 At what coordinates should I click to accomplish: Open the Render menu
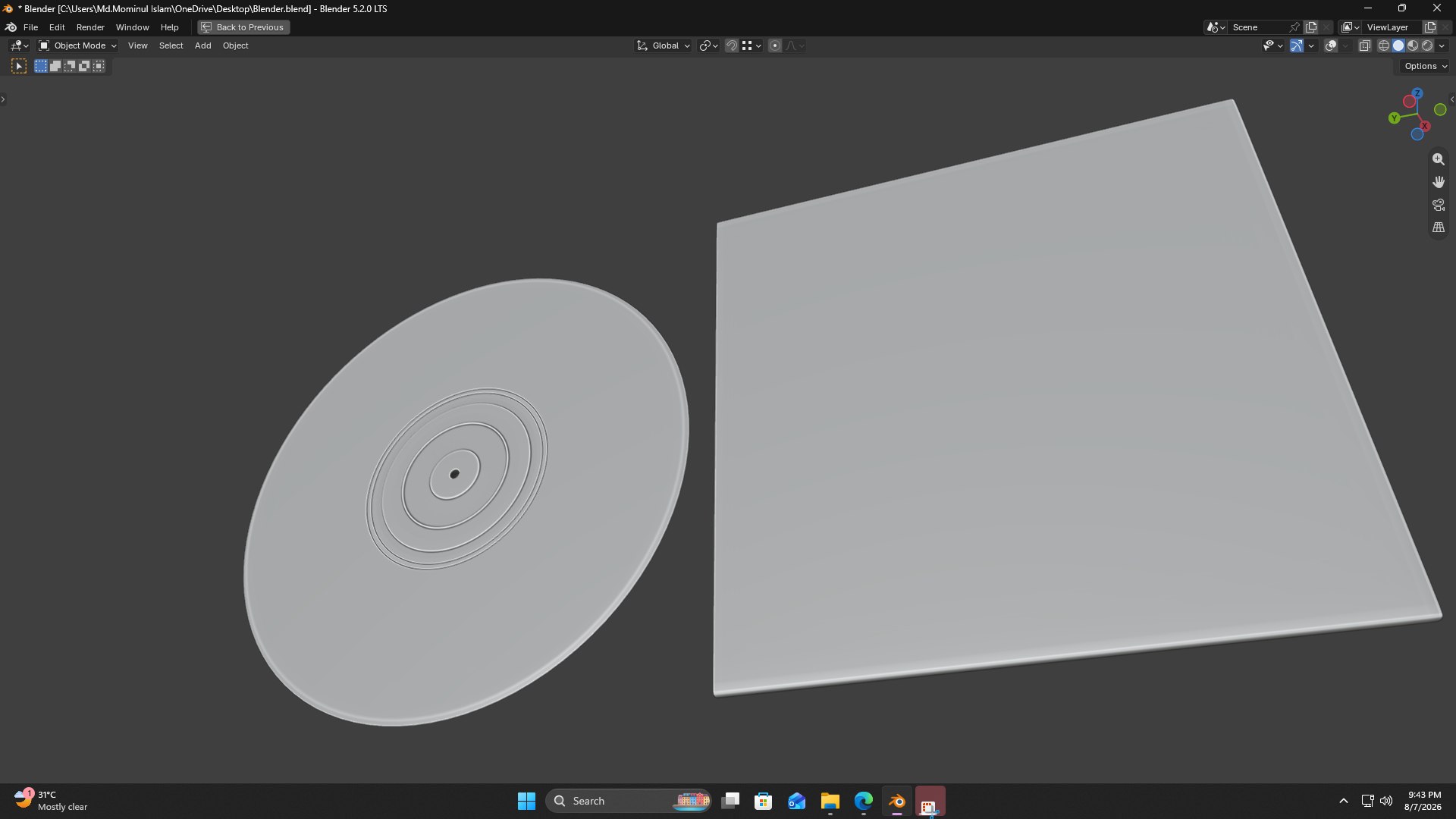(x=90, y=27)
